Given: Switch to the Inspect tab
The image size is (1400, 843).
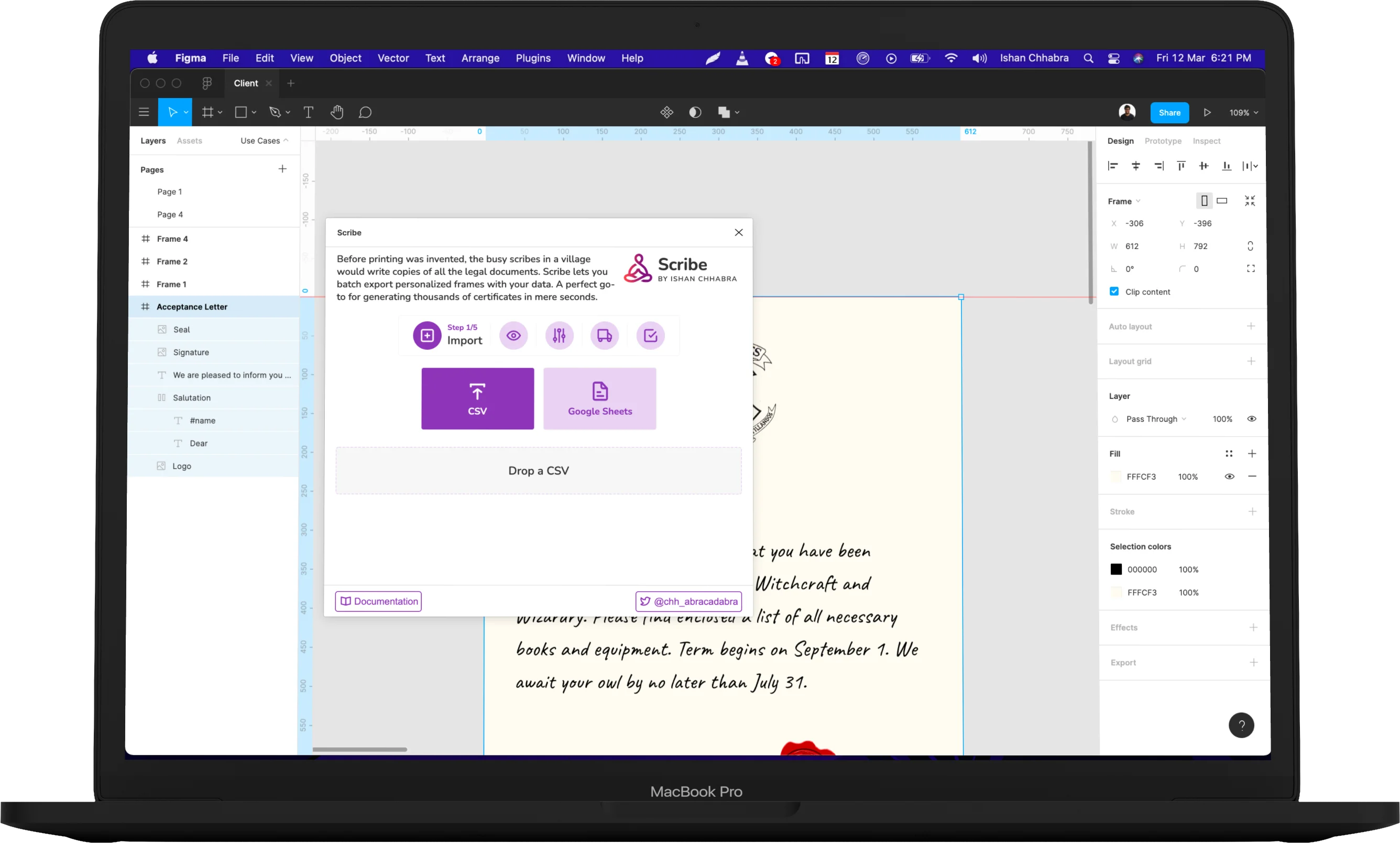Looking at the screenshot, I should click(1207, 141).
